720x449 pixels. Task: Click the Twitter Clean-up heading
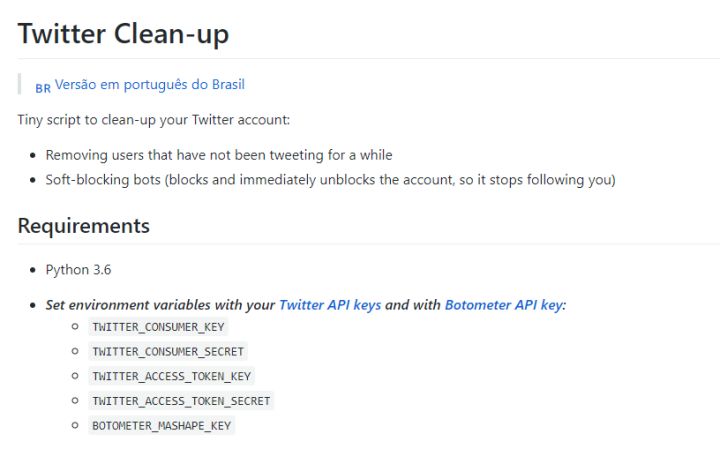(x=123, y=34)
